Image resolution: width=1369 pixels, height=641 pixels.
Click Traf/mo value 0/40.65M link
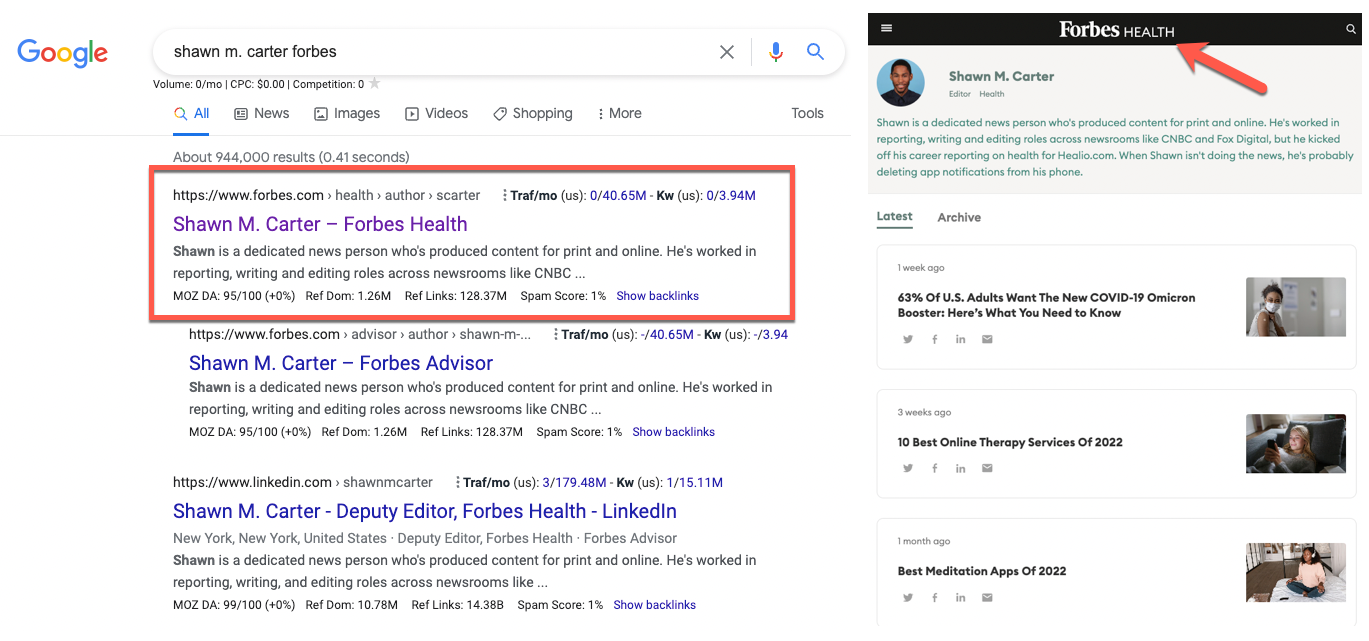pyautogui.click(x=618, y=196)
